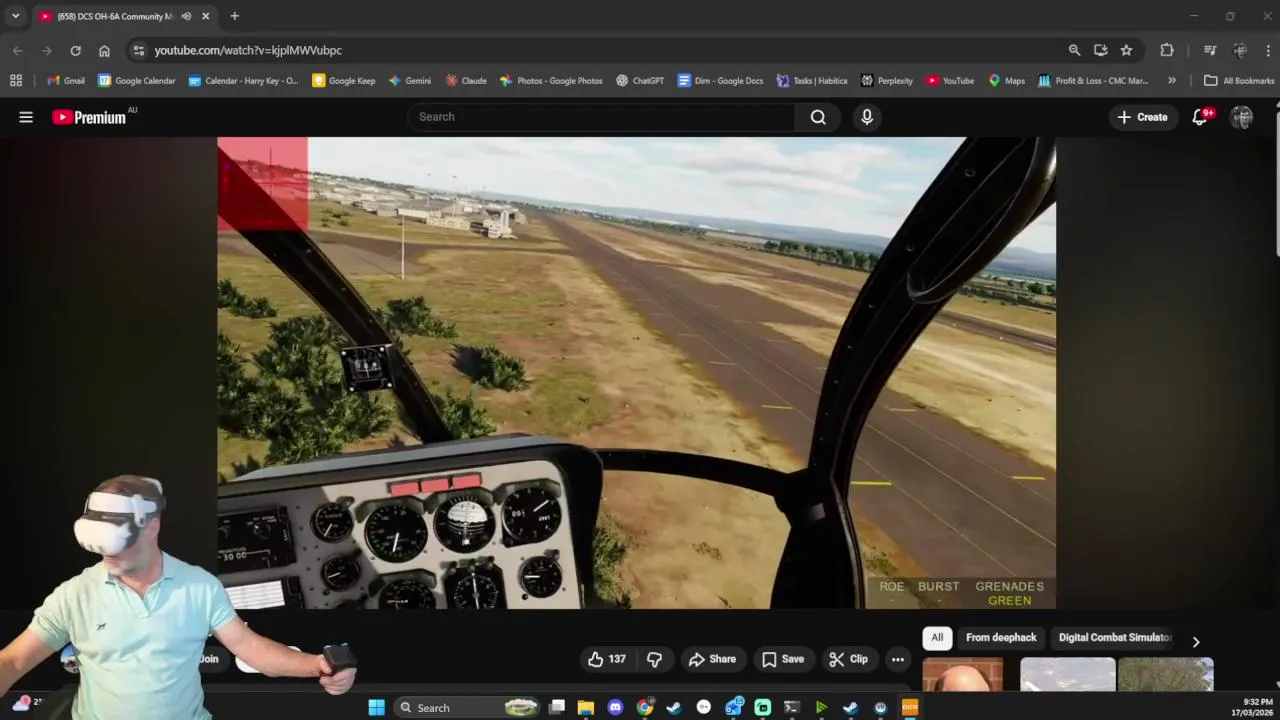Select the Digital Combat Simulator chip
The image size is (1280, 720).
tap(1115, 637)
